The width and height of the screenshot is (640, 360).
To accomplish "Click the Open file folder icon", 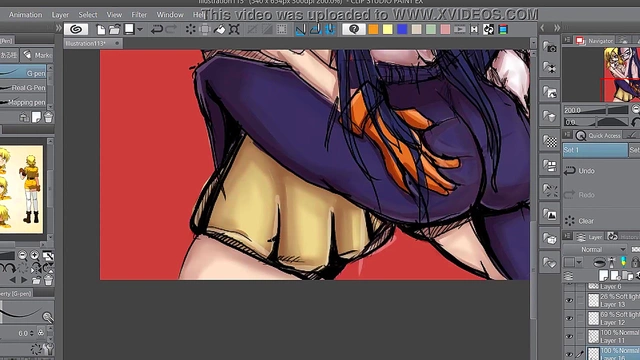I will coord(115,29).
